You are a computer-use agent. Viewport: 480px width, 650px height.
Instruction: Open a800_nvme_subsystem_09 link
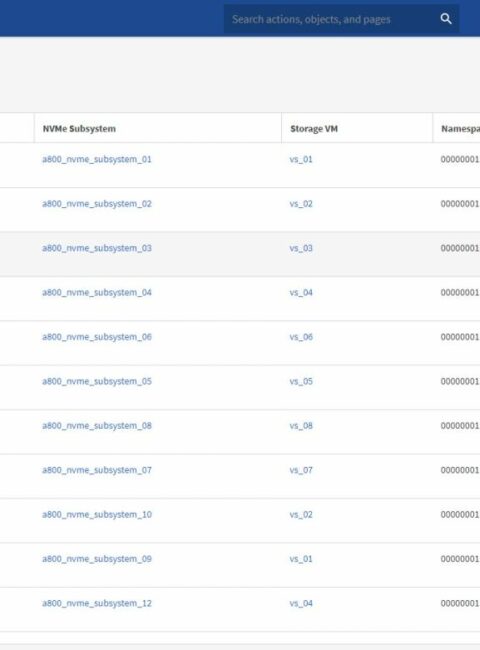[97, 558]
